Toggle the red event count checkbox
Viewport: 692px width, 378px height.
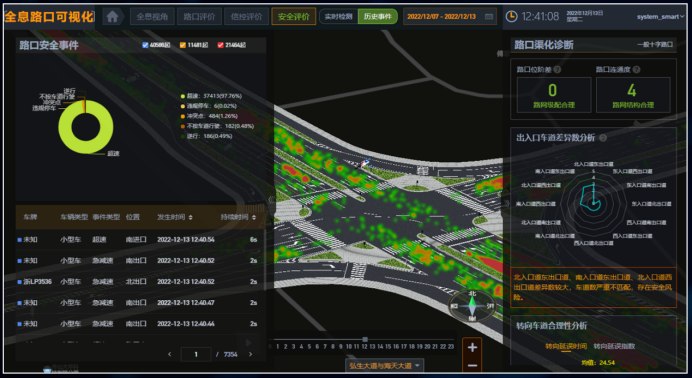point(220,45)
